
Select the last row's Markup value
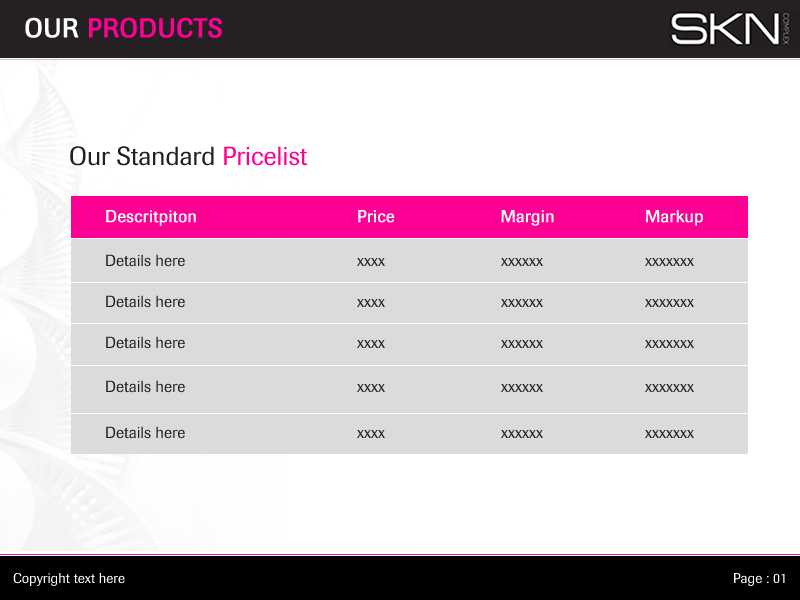(669, 434)
